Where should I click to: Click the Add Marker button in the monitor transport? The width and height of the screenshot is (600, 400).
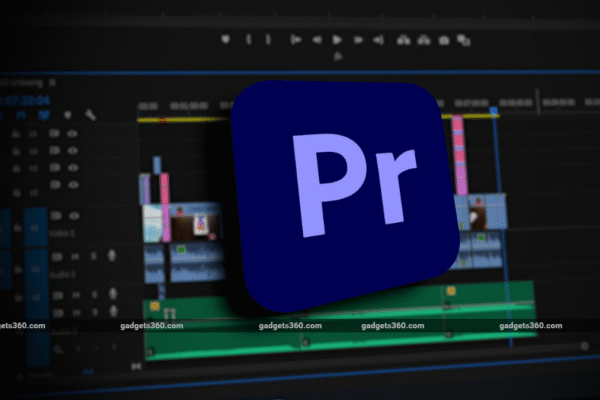(226, 39)
